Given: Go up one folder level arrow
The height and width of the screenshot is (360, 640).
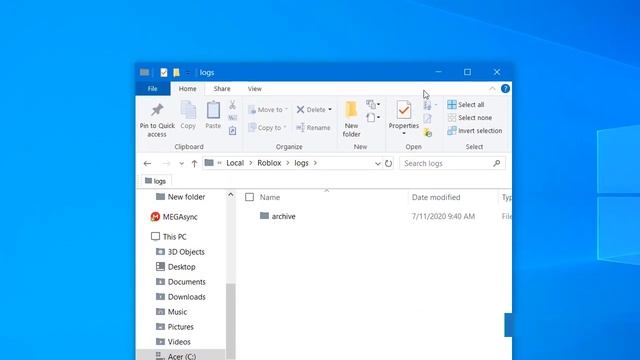Looking at the screenshot, I should click(x=194, y=164).
